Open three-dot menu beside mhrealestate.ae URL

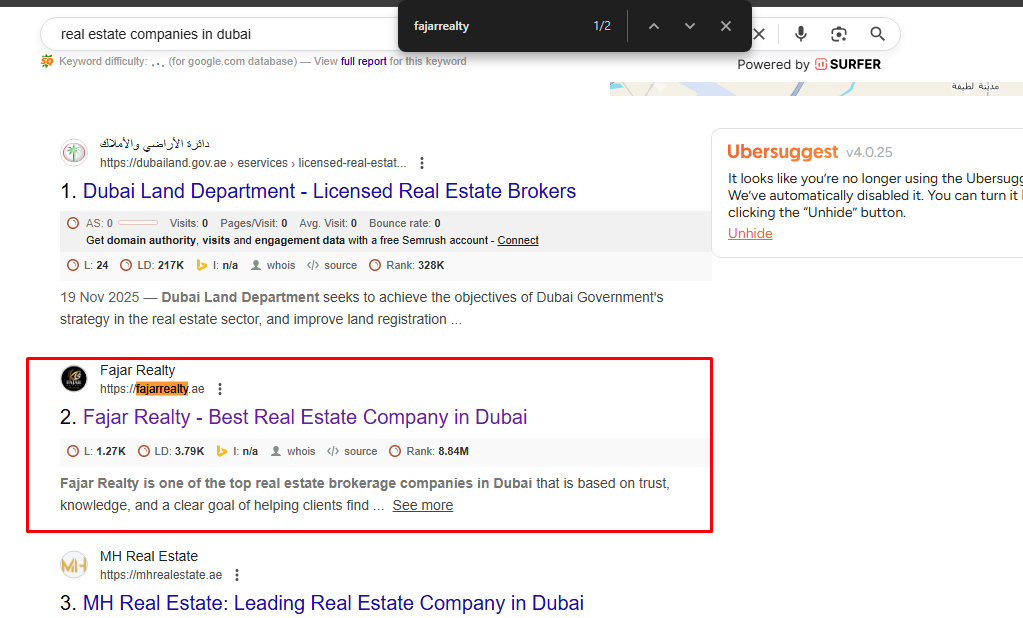coord(237,575)
